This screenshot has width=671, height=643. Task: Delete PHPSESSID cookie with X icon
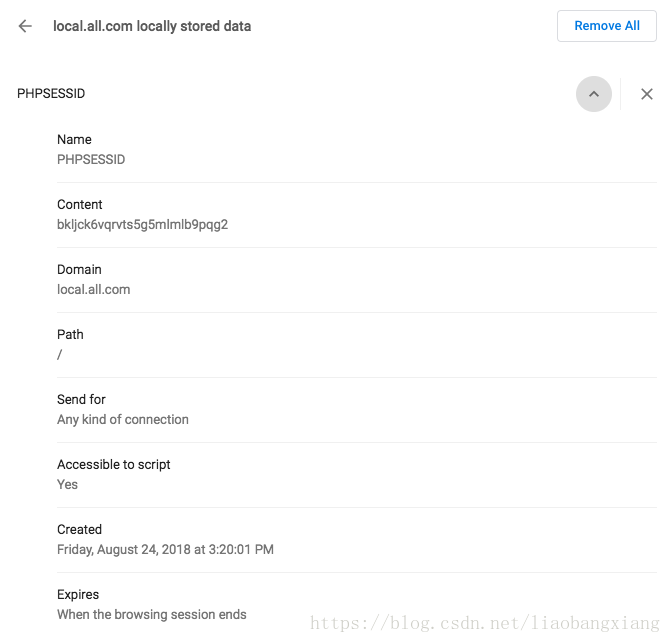tap(647, 94)
